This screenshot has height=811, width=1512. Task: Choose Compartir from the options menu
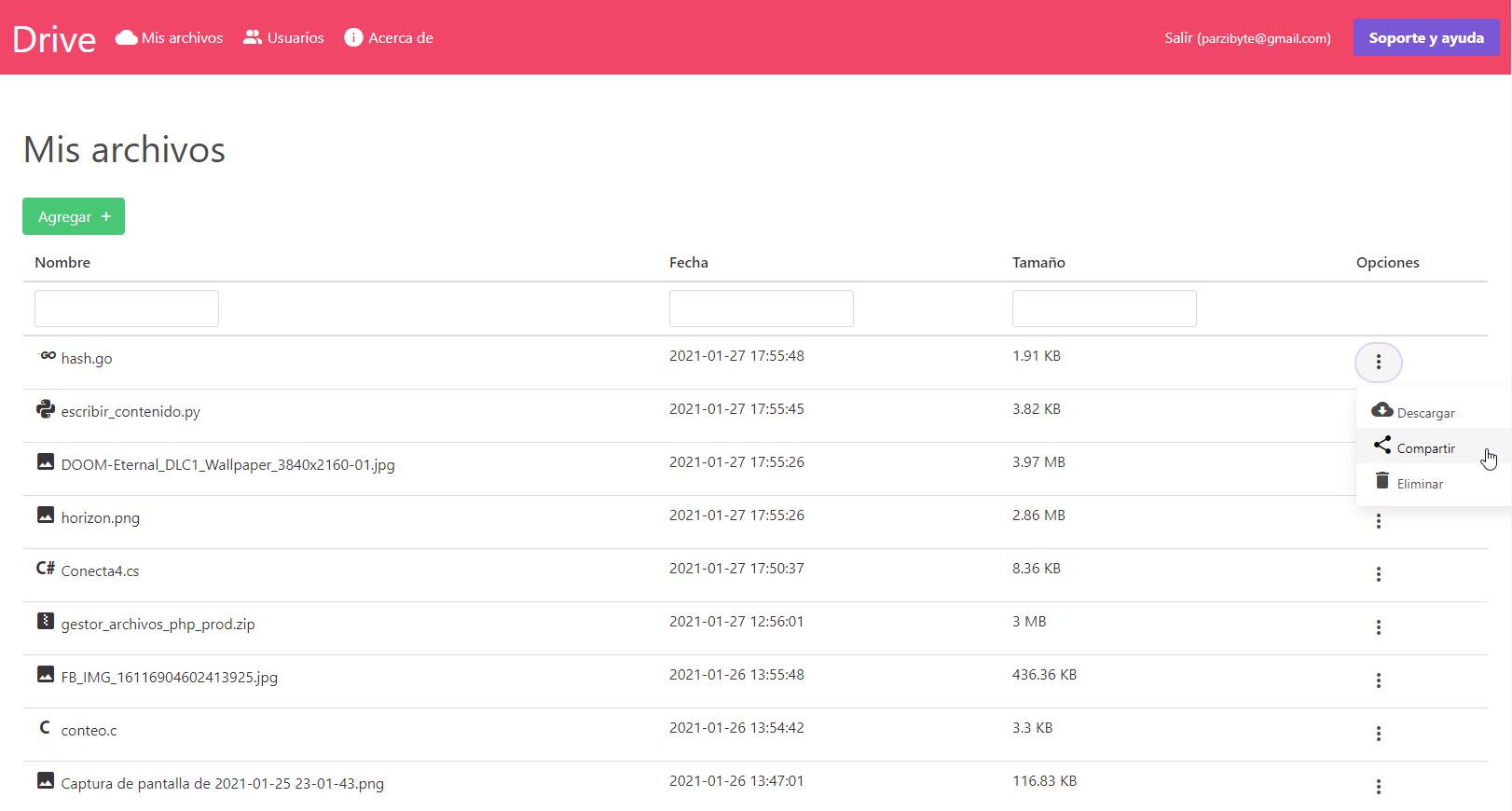coord(1434,447)
